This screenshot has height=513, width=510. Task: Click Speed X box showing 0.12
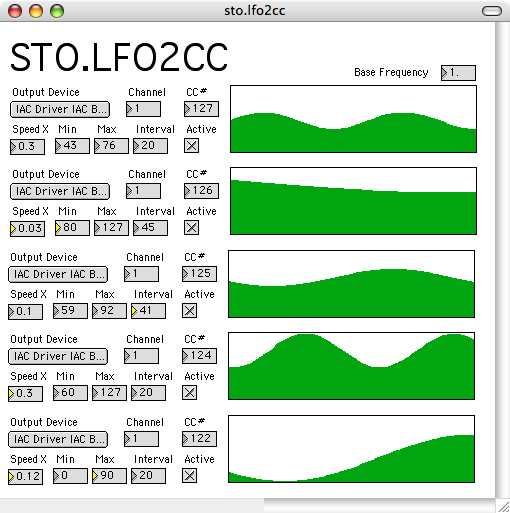[x=25, y=477]
